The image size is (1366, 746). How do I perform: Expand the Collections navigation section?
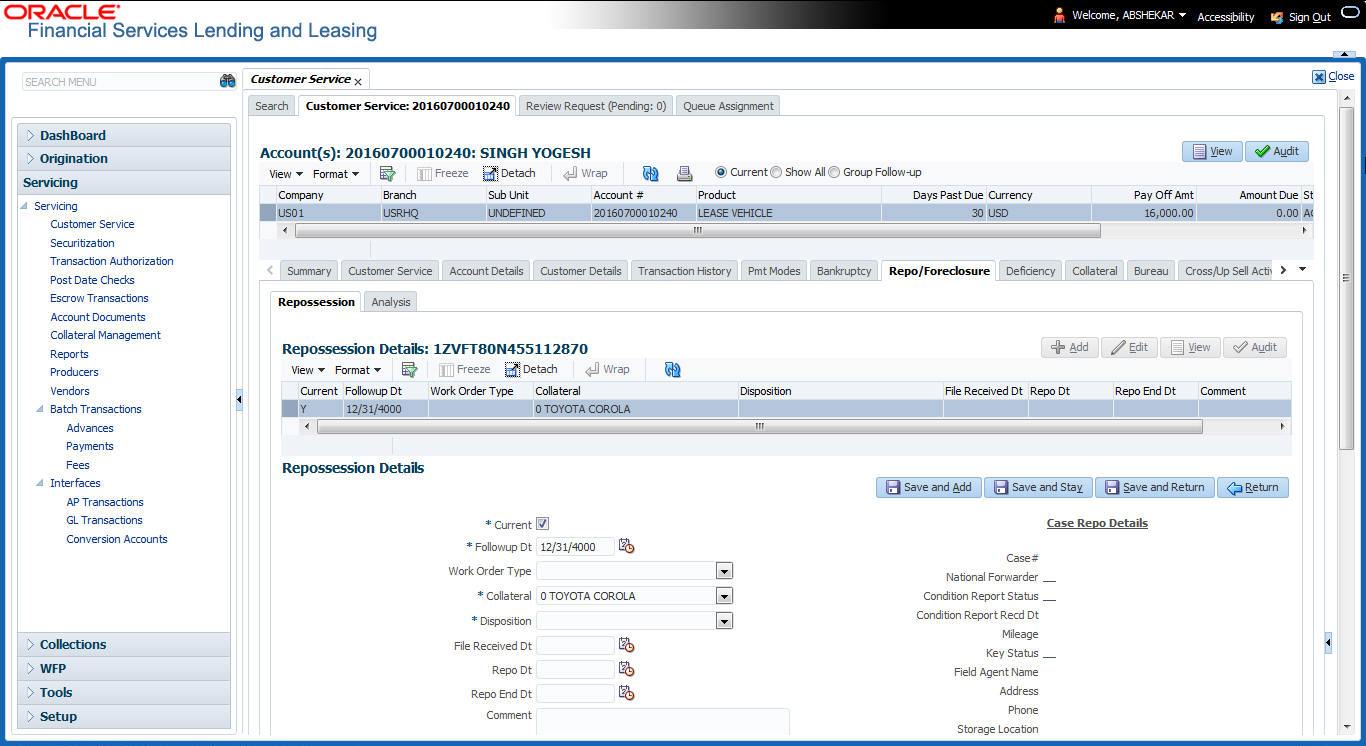30,644
